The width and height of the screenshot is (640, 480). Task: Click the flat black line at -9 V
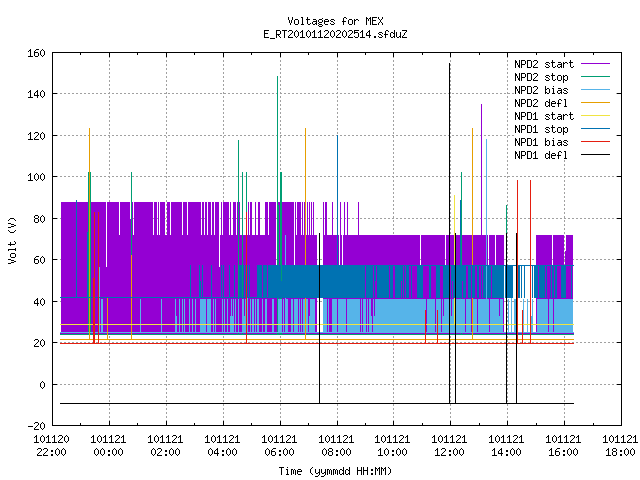click(317, 403)
